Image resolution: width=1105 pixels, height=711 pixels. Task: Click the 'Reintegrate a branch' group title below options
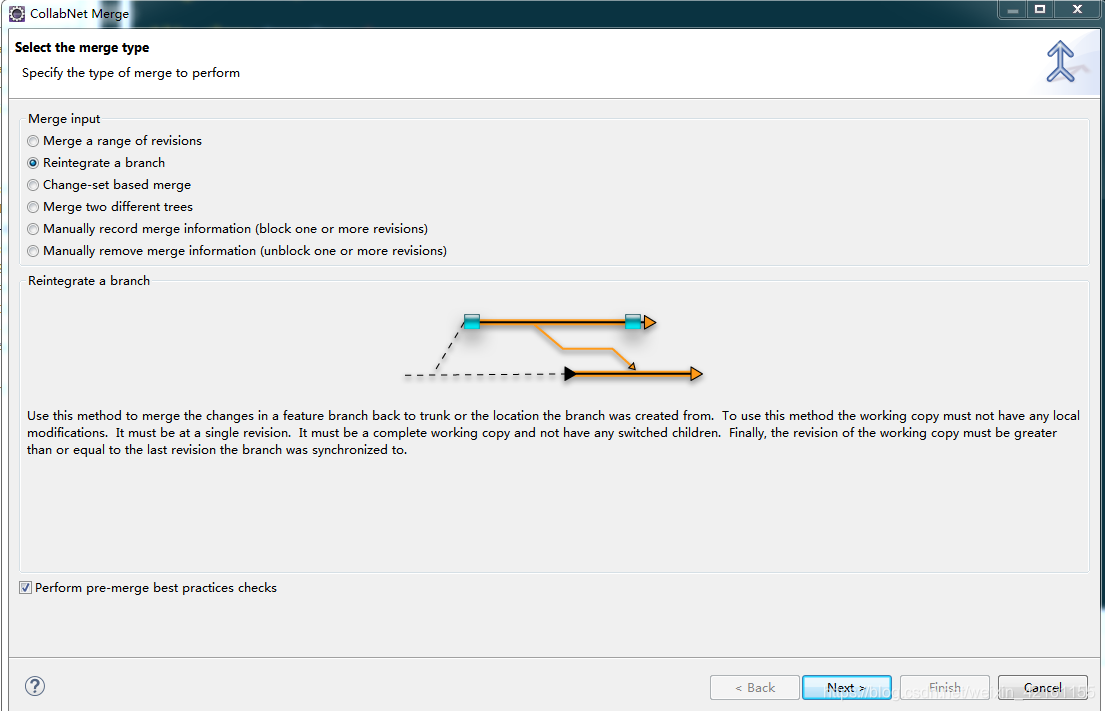[x=89, y=280]
